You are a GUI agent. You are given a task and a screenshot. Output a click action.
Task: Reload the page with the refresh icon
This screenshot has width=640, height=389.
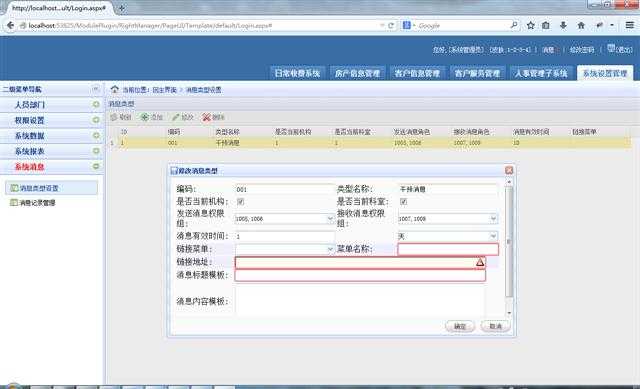click(x=391, y=25)
